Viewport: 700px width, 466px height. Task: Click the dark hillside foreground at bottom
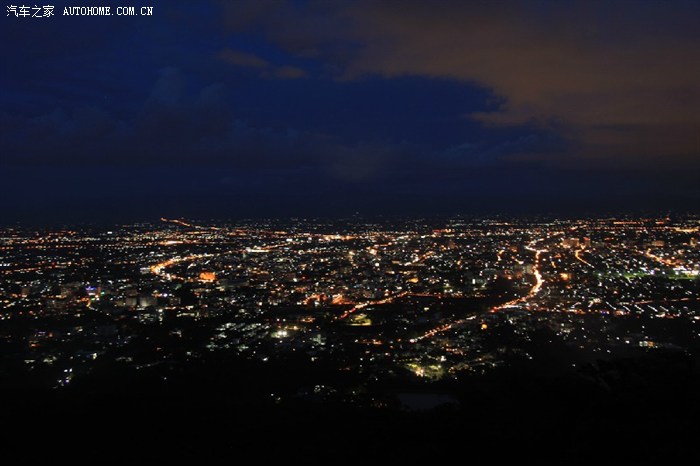point(350,430)
